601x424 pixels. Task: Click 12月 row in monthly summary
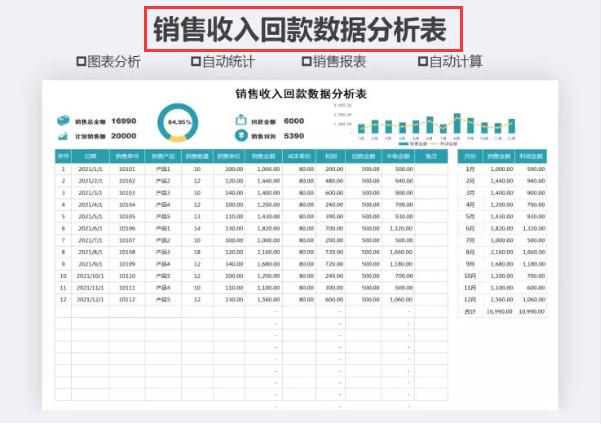(x=502, y=300)
